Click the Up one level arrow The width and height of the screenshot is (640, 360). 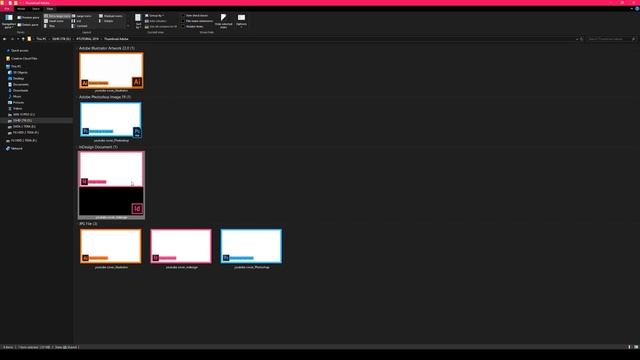click(x=23, y=39)
